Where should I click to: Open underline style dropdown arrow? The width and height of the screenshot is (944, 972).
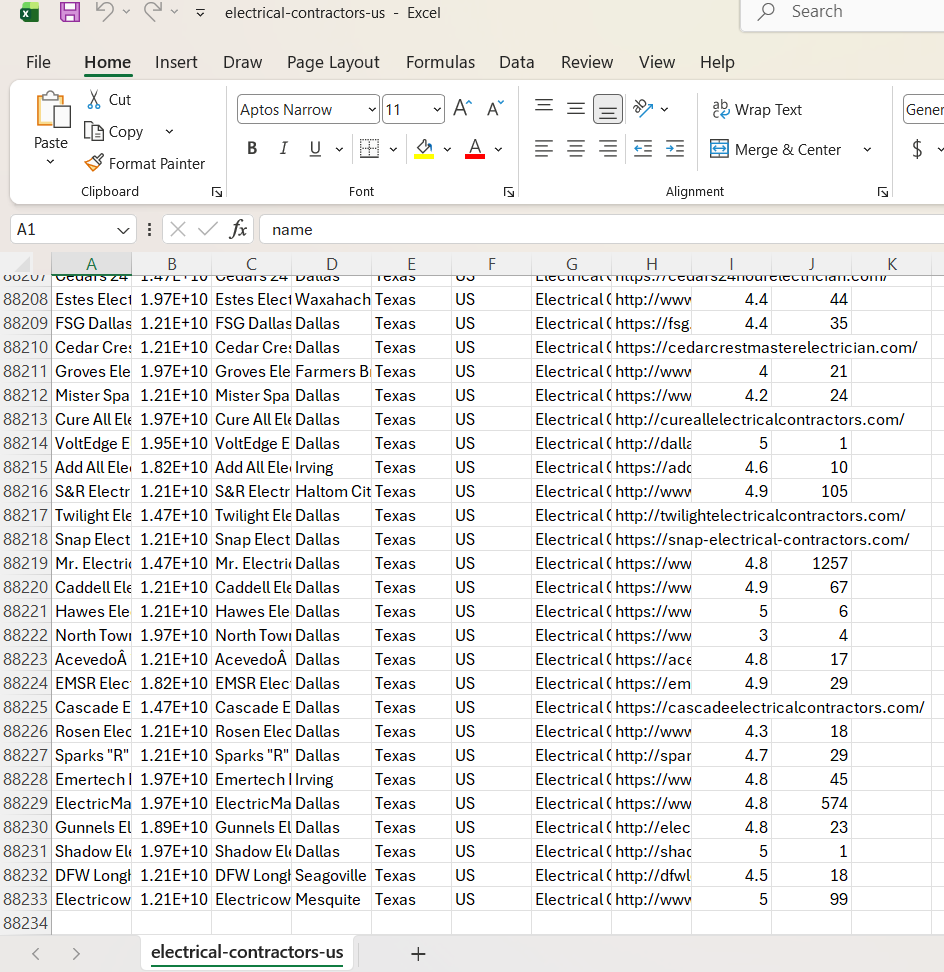(339, 149)
